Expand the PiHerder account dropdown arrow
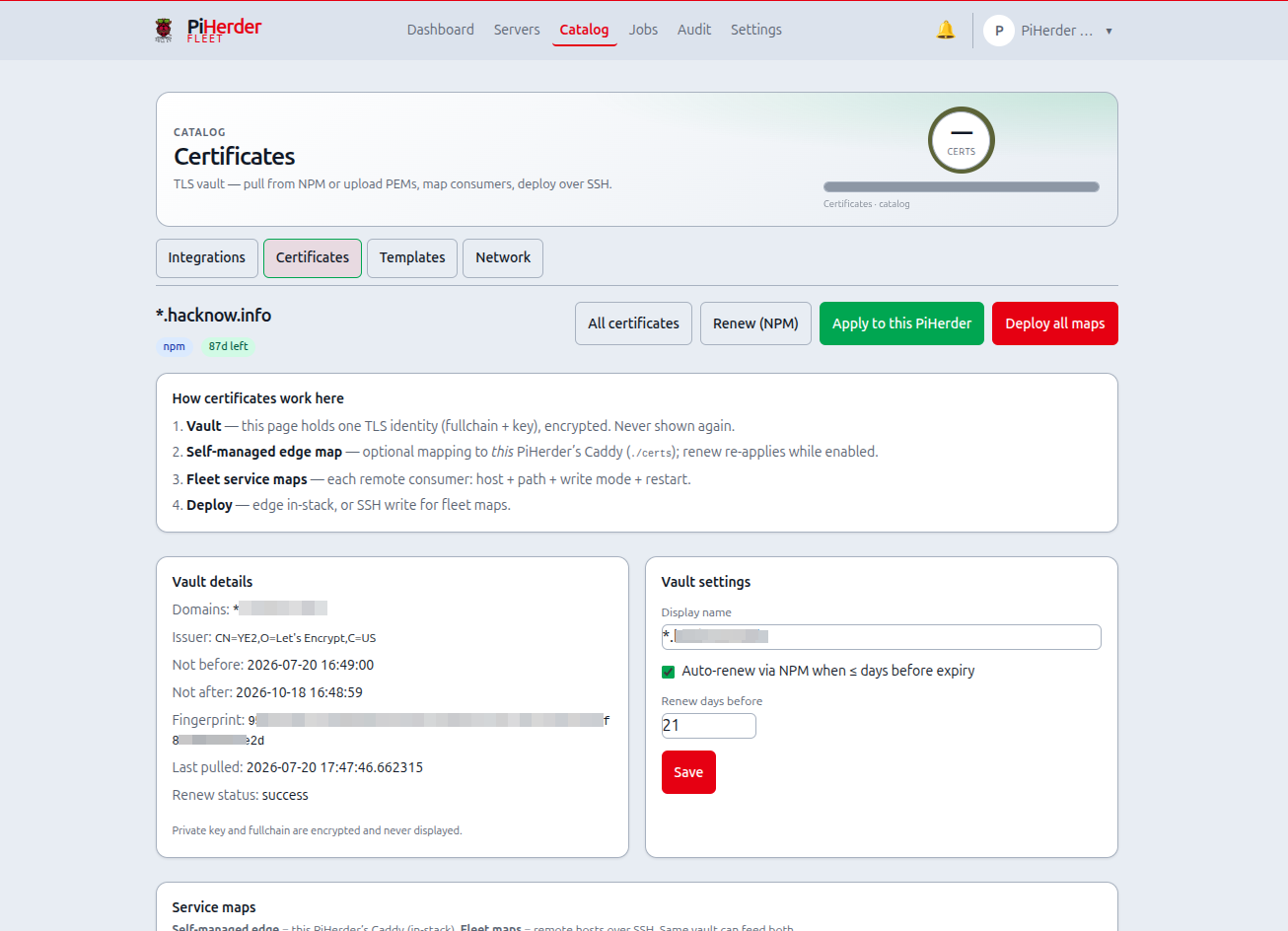The image size is (1288, 931). pyautogui.click(x=1109, y=31)
